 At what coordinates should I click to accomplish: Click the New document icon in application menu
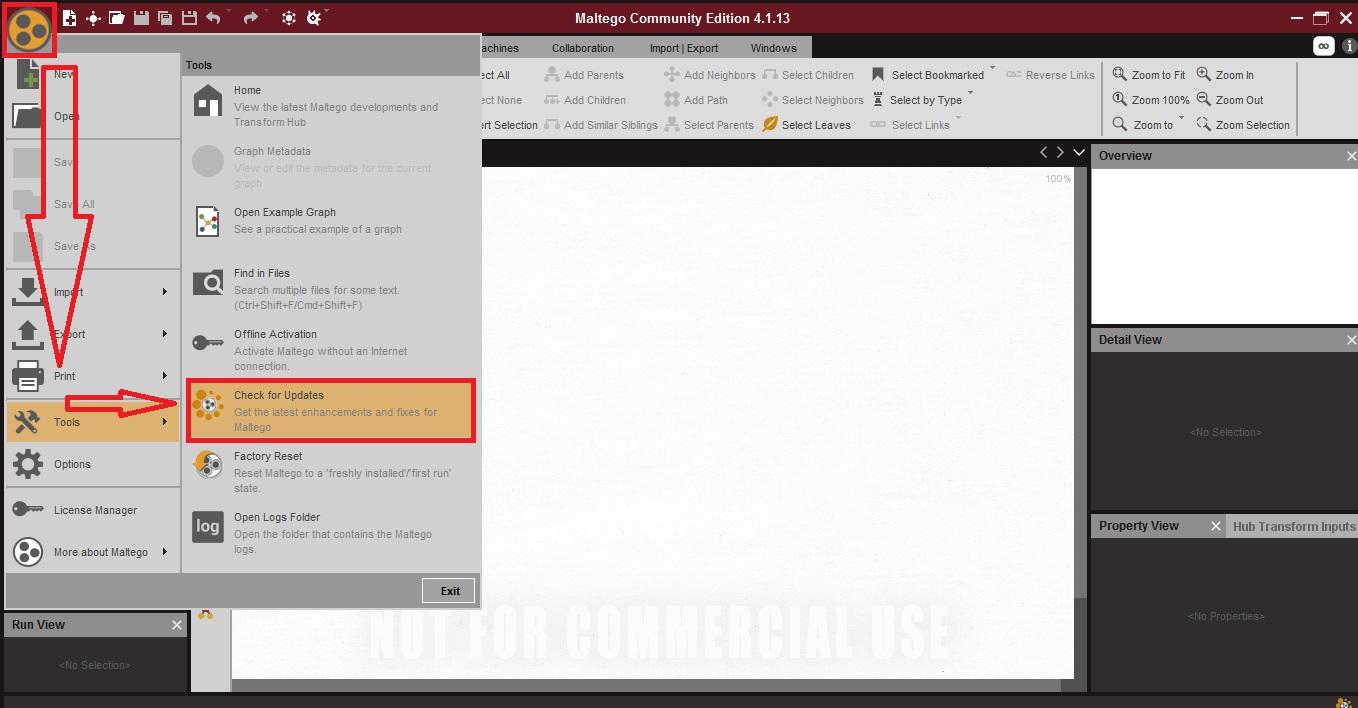tap(27, 74)
